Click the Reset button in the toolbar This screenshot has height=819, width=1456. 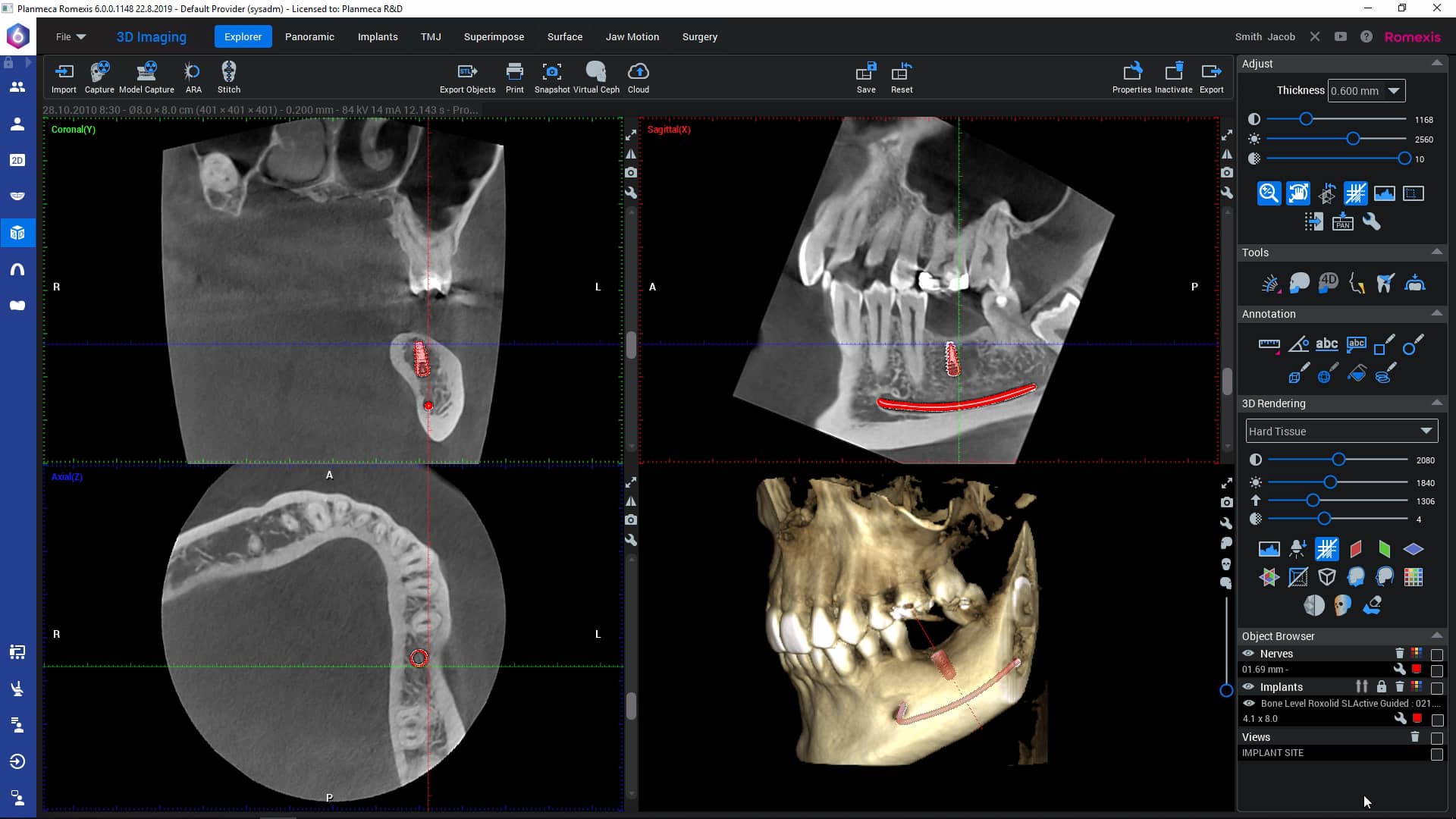point(901,76)
